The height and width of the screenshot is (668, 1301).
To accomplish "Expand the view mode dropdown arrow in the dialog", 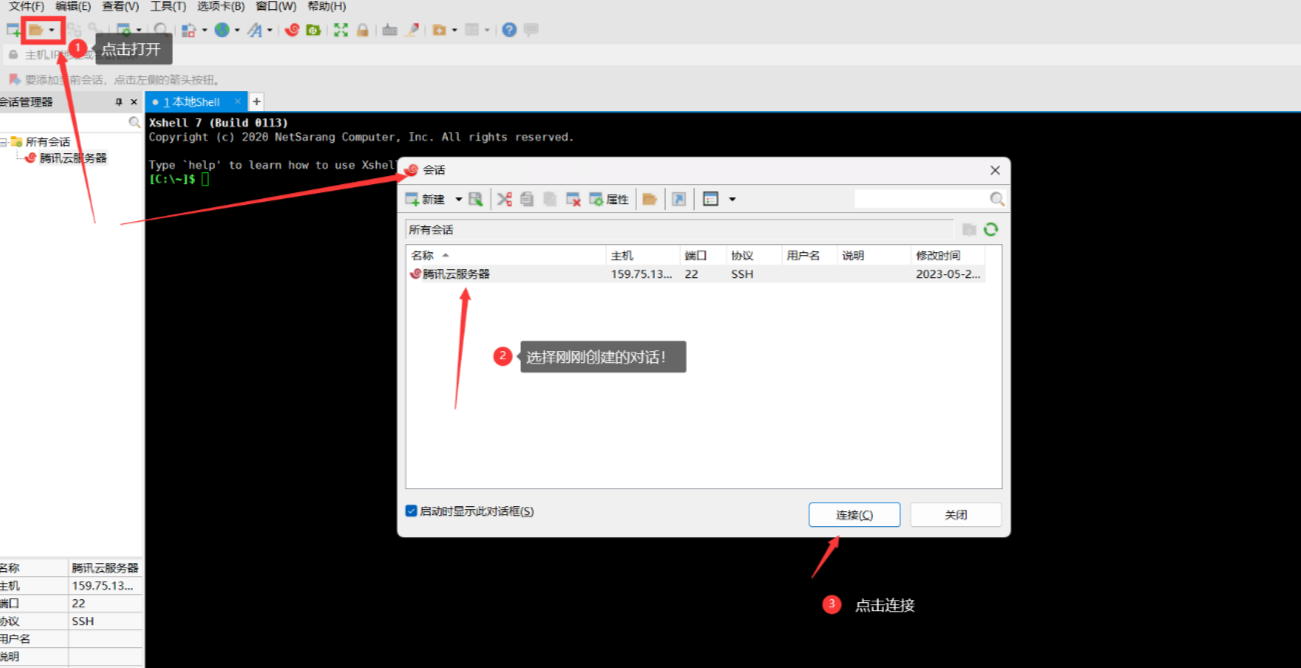I will (732, 199).
